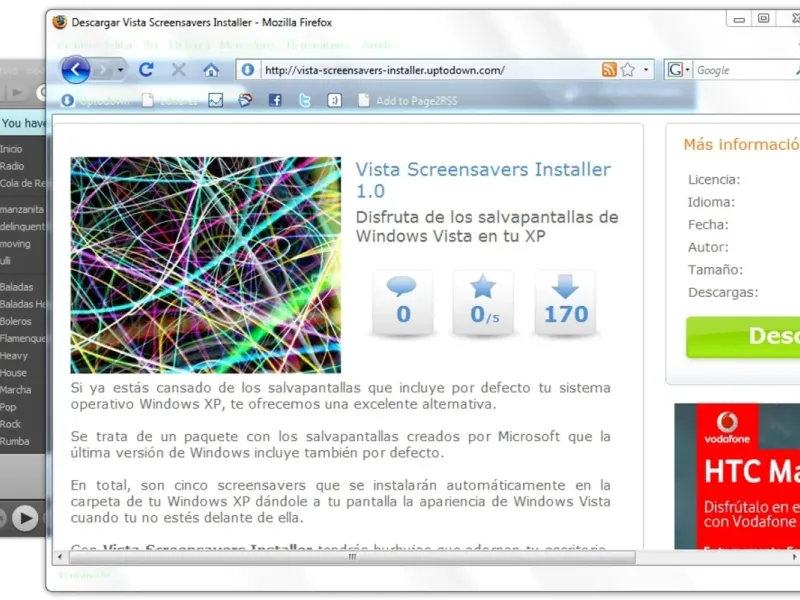The width and height of the screenshot is (800, 600).
Task: Open the back/forward history dropdown arrow
Action: 120,70
